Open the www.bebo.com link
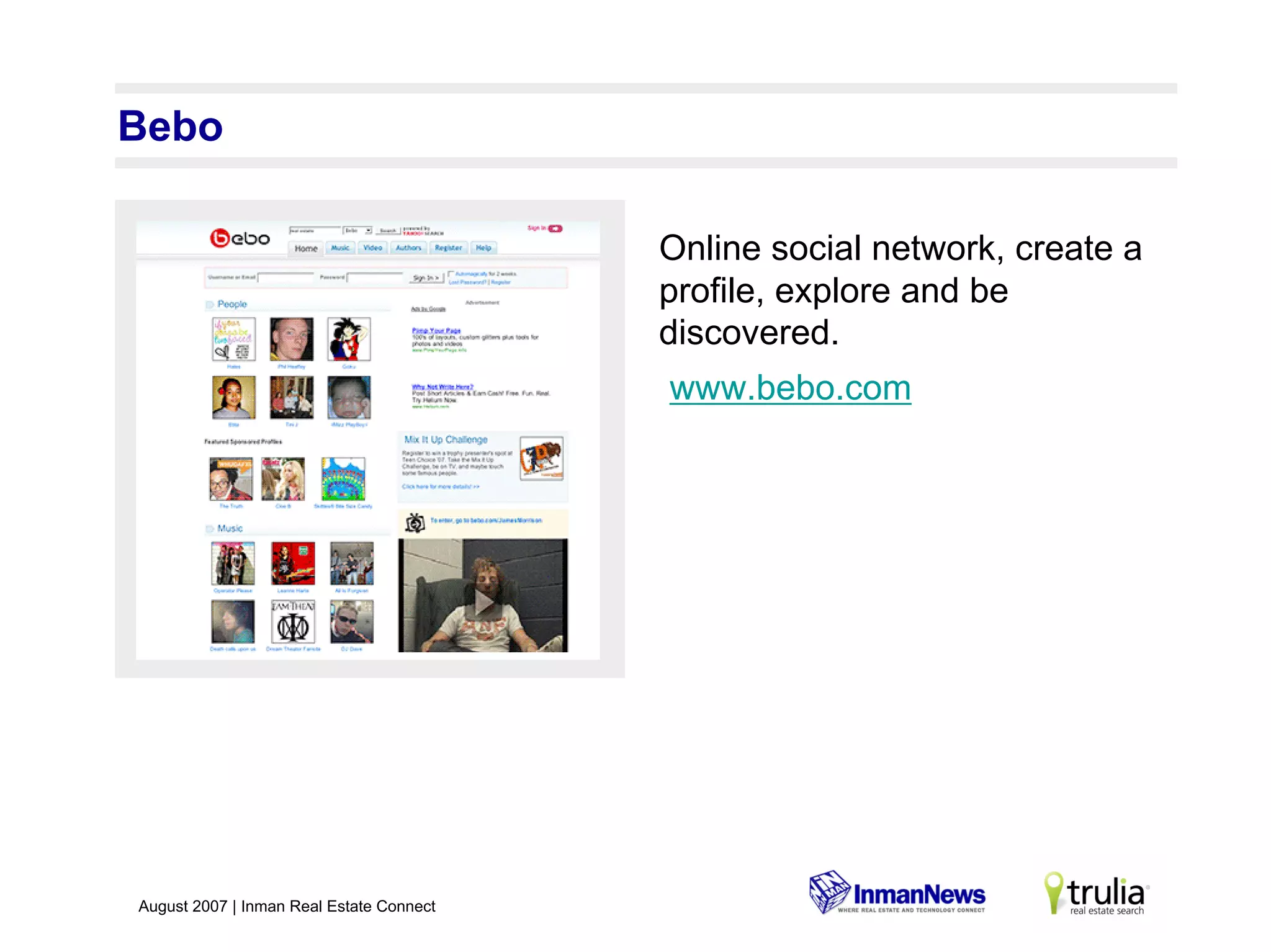This screenshot has height=952, width=1271. pyautogui.click(x=790, y=388)
